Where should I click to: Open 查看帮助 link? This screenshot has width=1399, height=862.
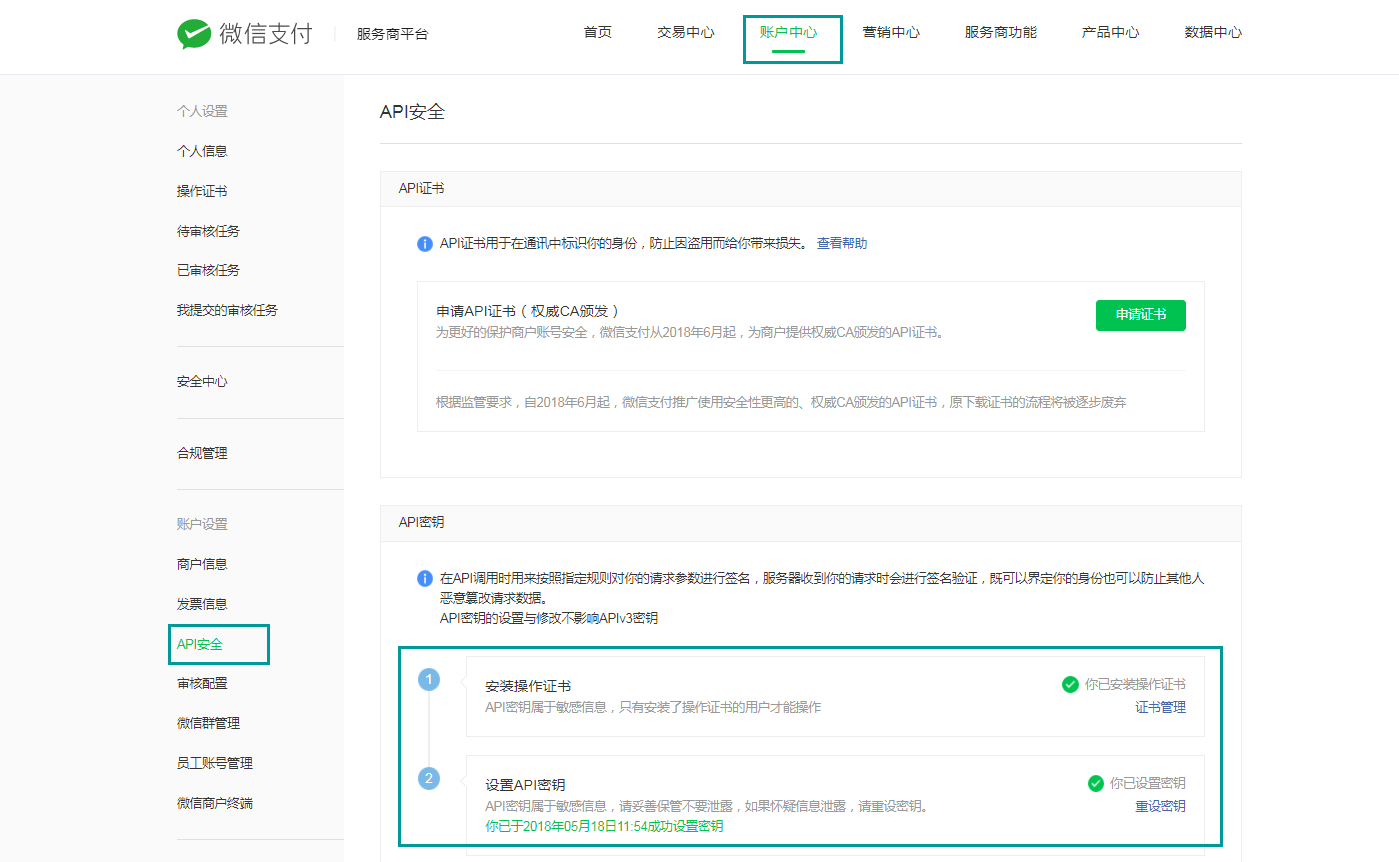(842, 243)
